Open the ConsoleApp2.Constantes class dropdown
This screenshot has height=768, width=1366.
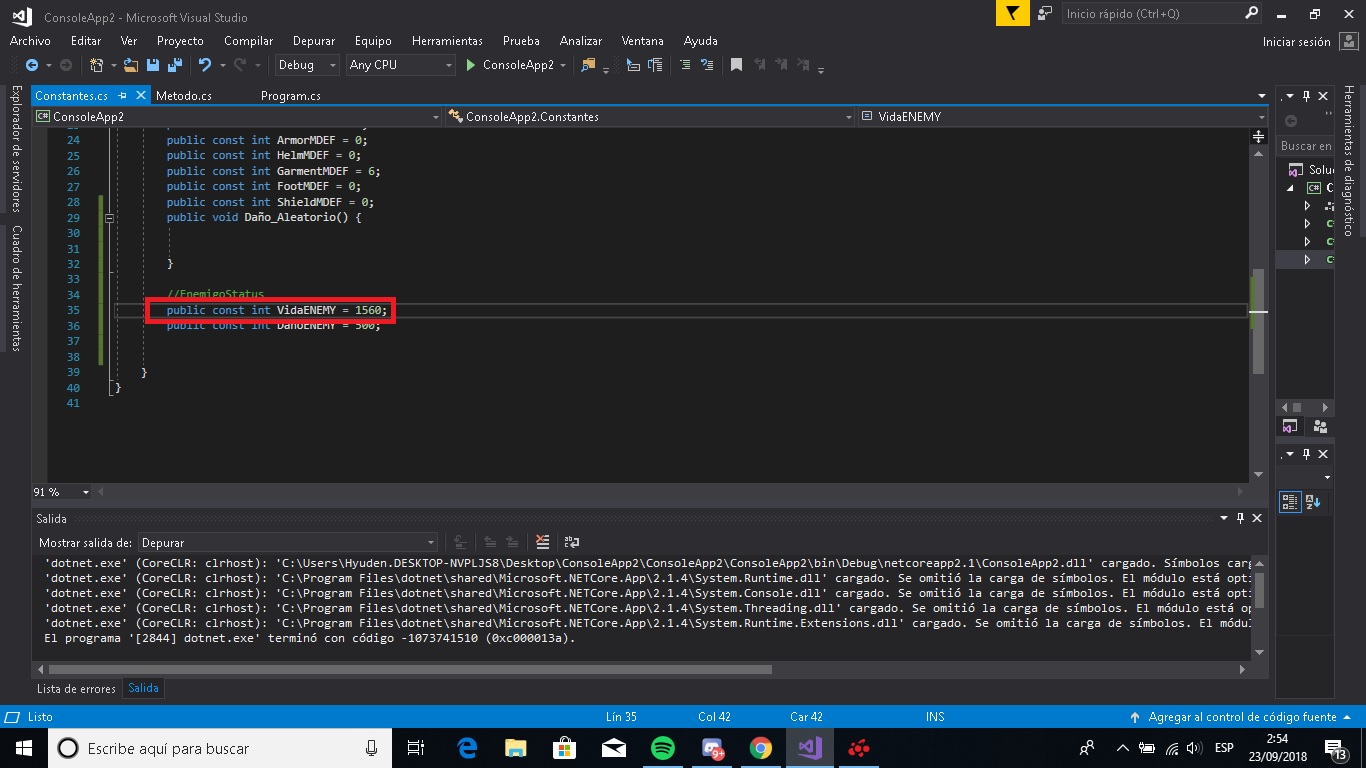(x=651, y=117)
